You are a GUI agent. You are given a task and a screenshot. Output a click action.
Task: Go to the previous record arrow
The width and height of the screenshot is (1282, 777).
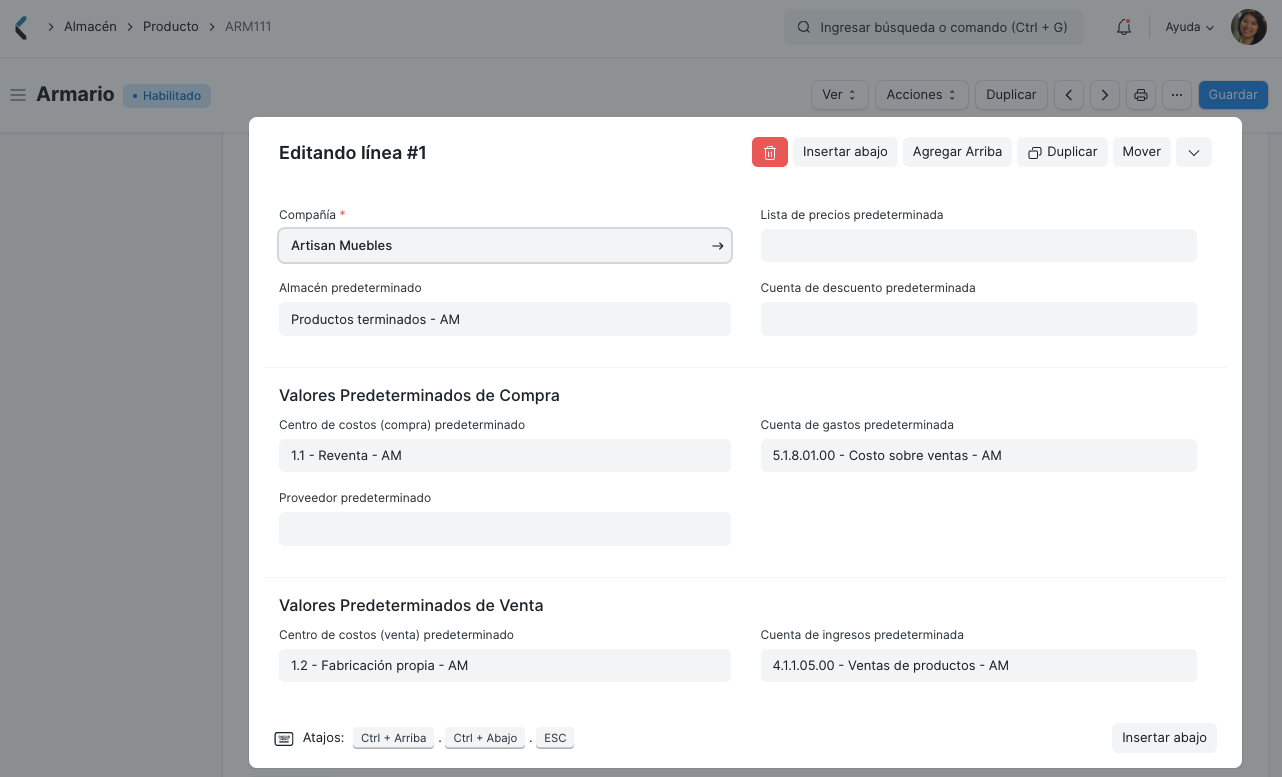1069,95
